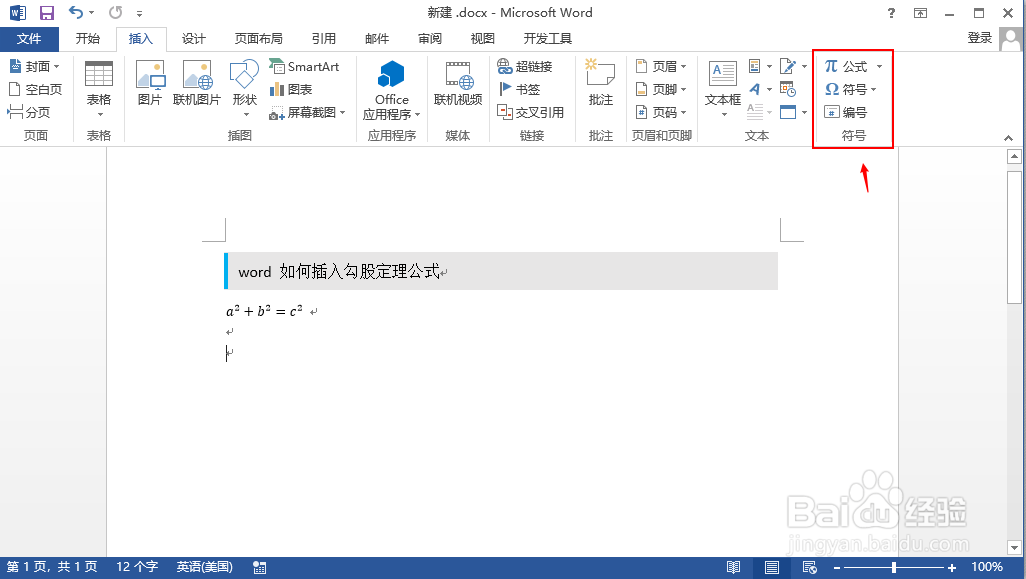Open word count (12 个字)
This screenshot has width=1026, height=579.
(x=137, y=567)
